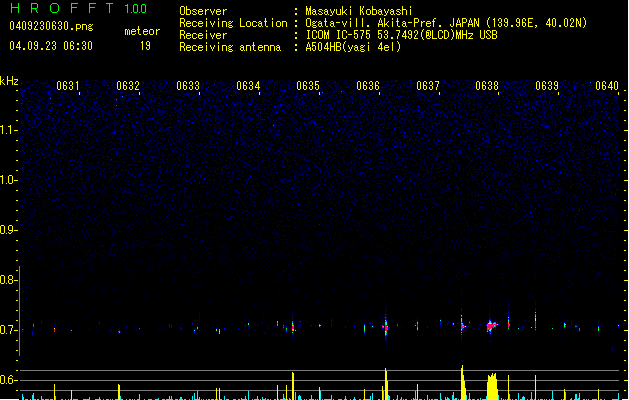Click the meteor echo just before 0635

pos(293,327)
